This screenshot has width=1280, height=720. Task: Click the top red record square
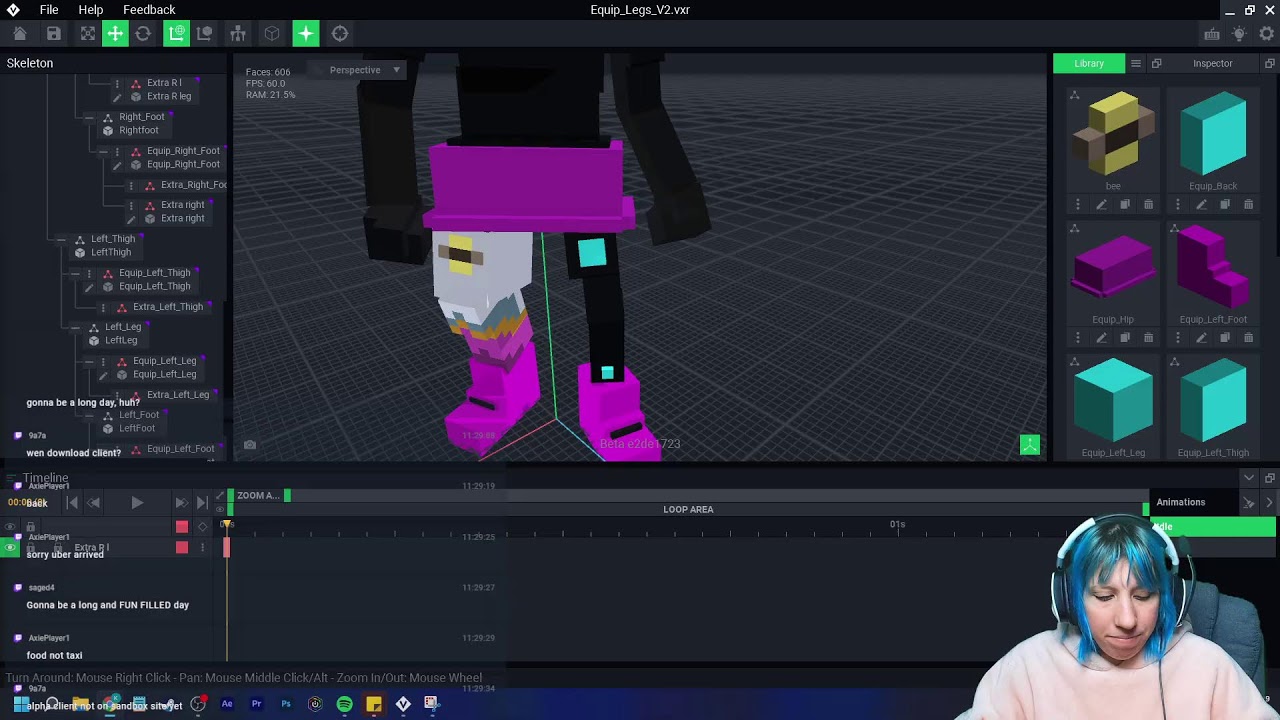182,526
